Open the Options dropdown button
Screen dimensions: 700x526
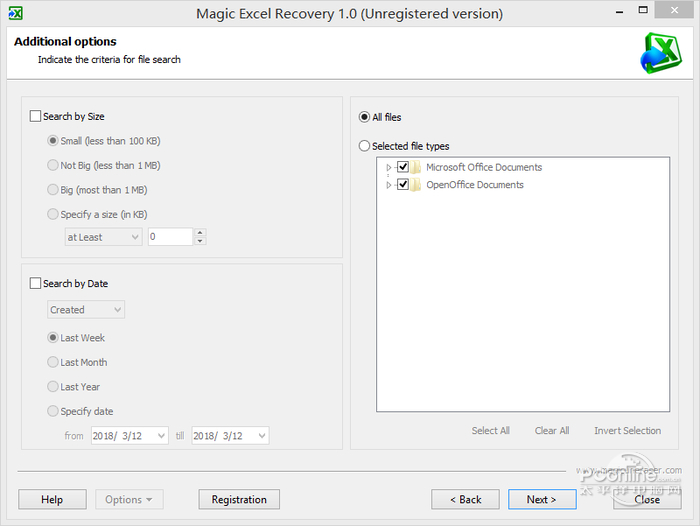click(129, 499)
